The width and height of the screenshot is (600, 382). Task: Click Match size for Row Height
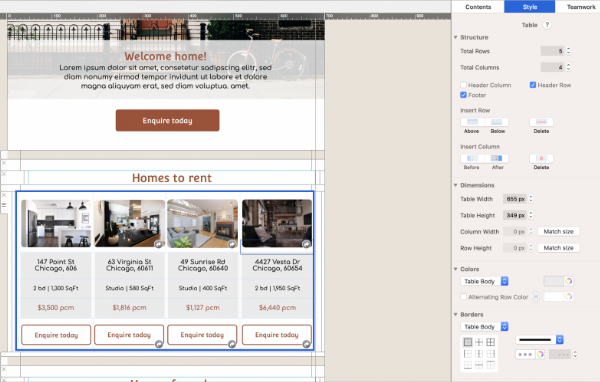(x=558, y=248)
